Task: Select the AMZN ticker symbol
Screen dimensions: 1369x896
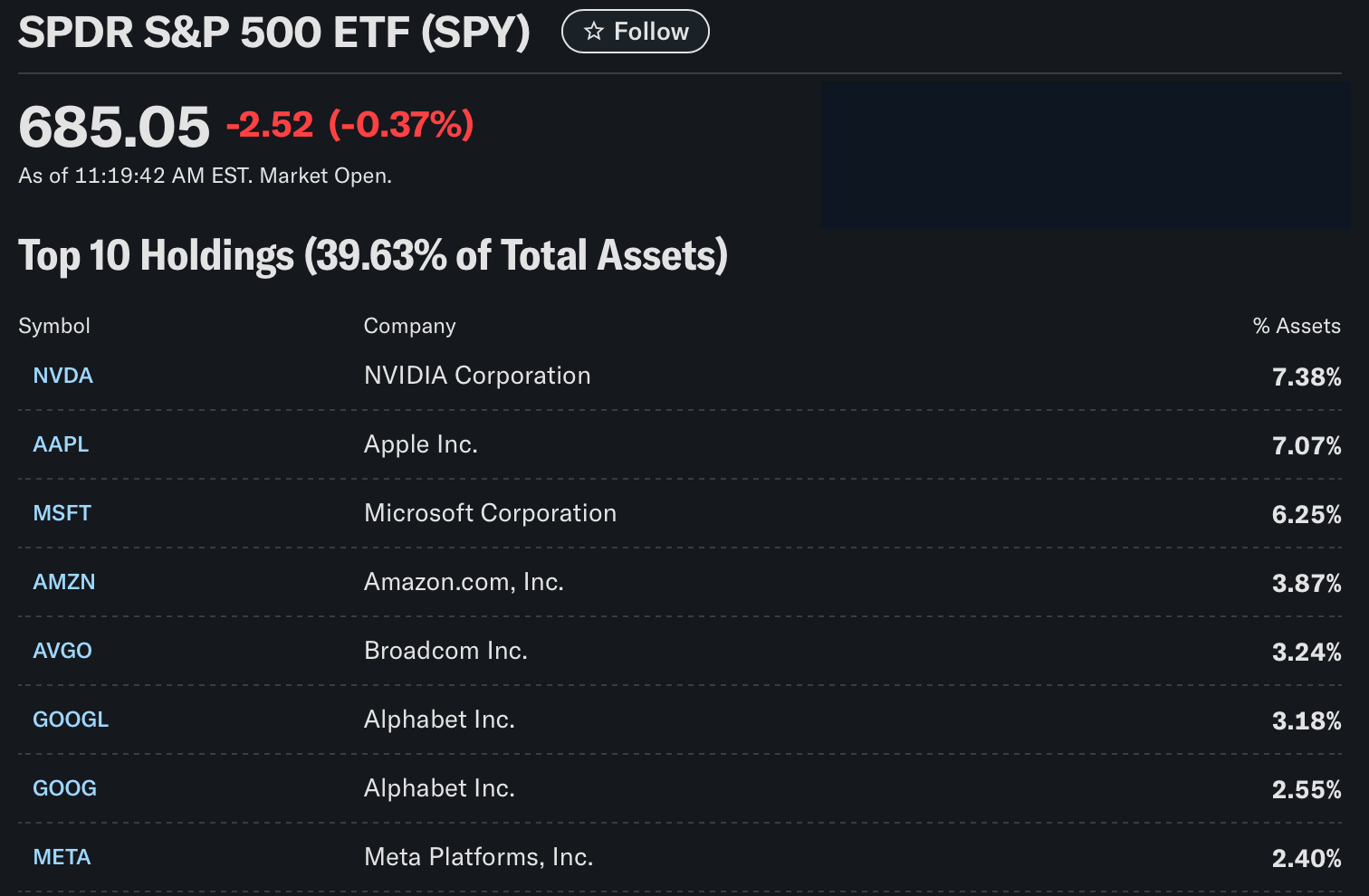Action: [63, 582]
